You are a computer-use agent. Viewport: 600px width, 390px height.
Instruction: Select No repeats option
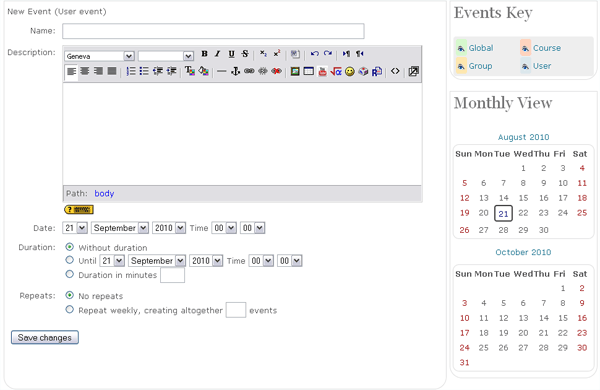[x=69, y=295]
